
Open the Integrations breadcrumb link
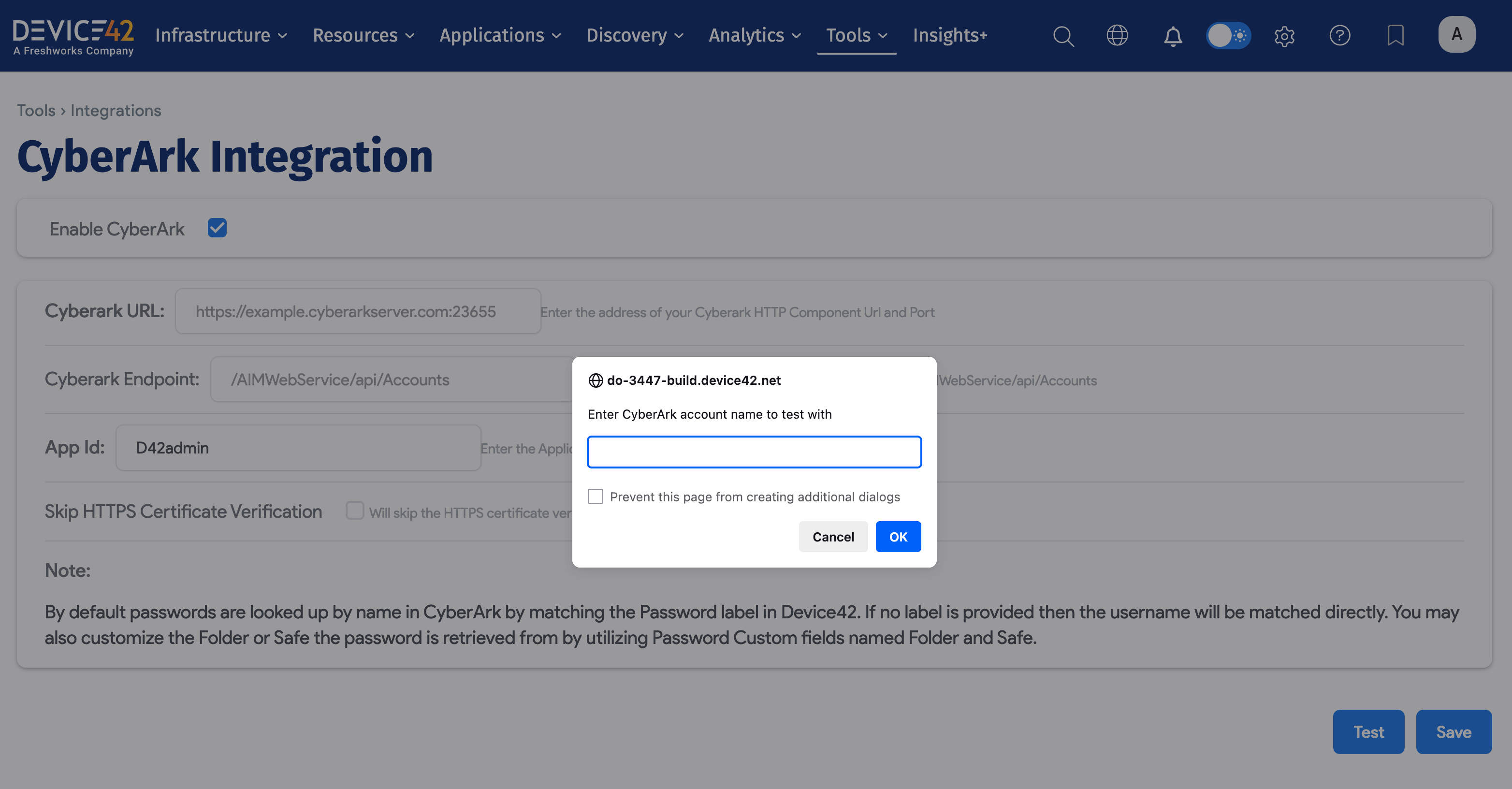tap(115, 110)
